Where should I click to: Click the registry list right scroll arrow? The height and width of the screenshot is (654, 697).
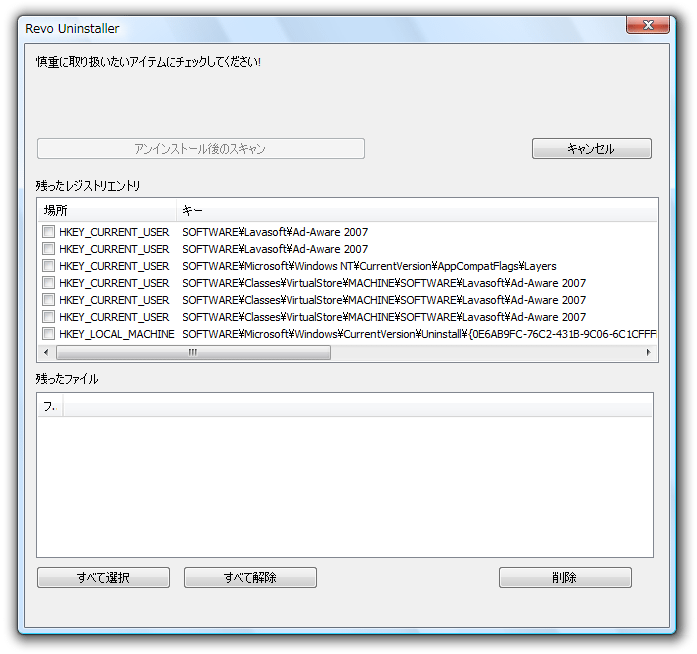coord(649,353)
